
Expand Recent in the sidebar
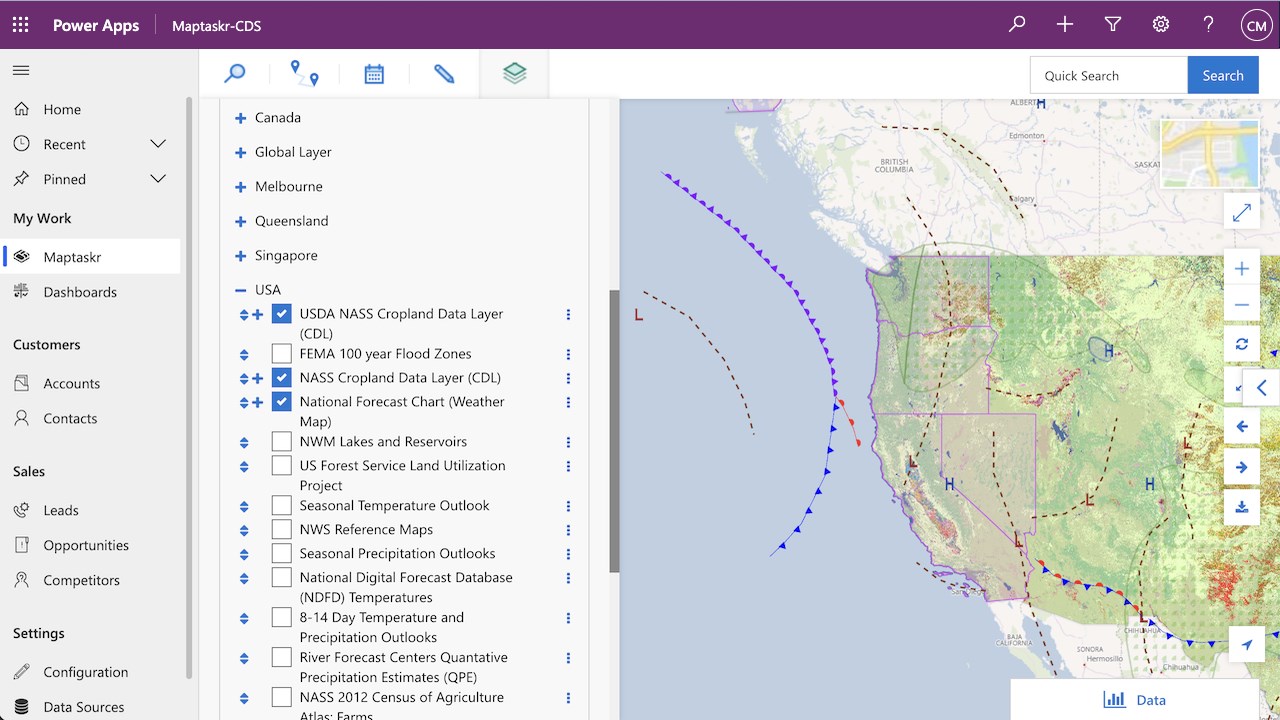[158, 144]
